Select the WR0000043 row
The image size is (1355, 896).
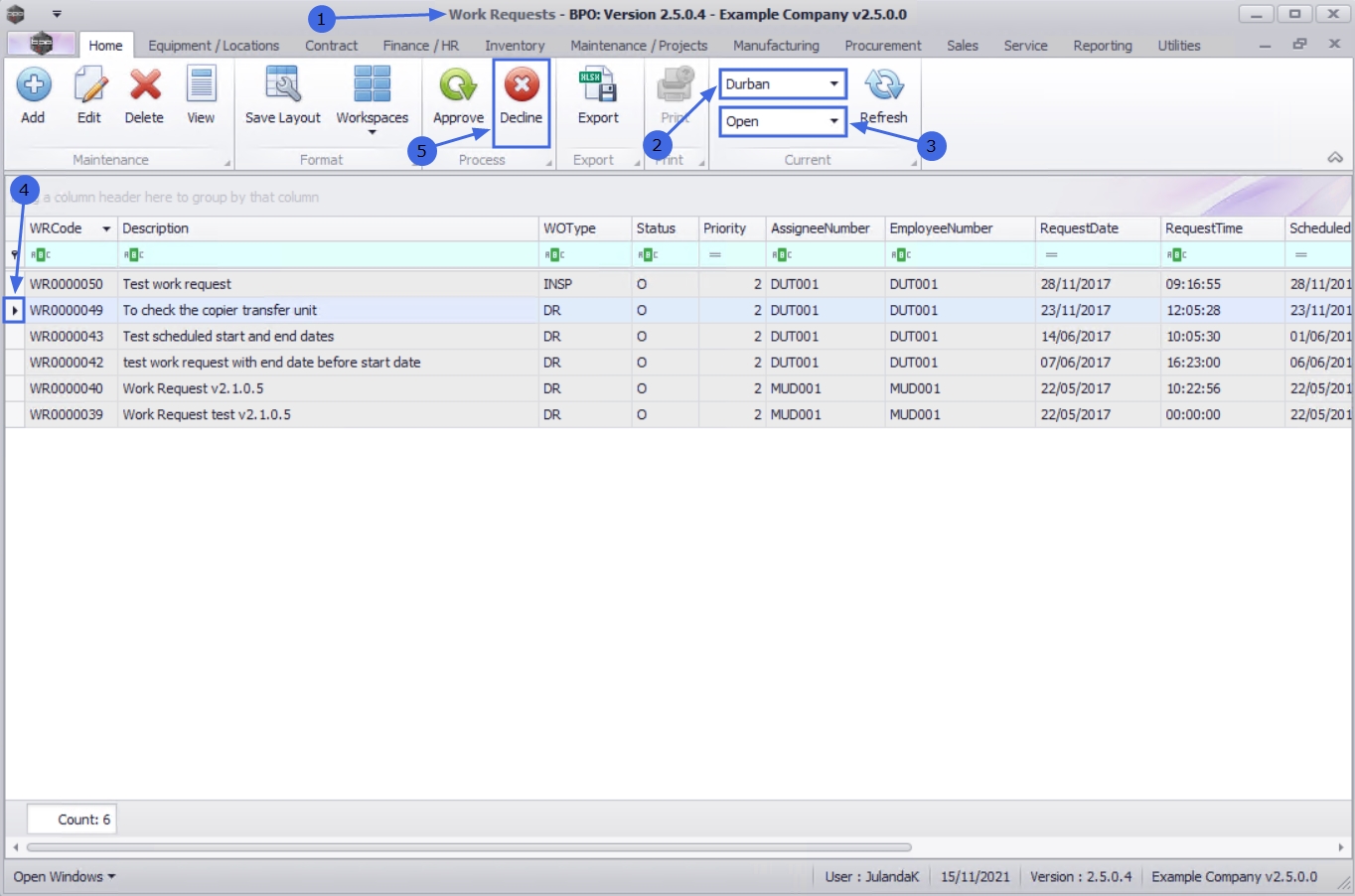tap(677, 337)
